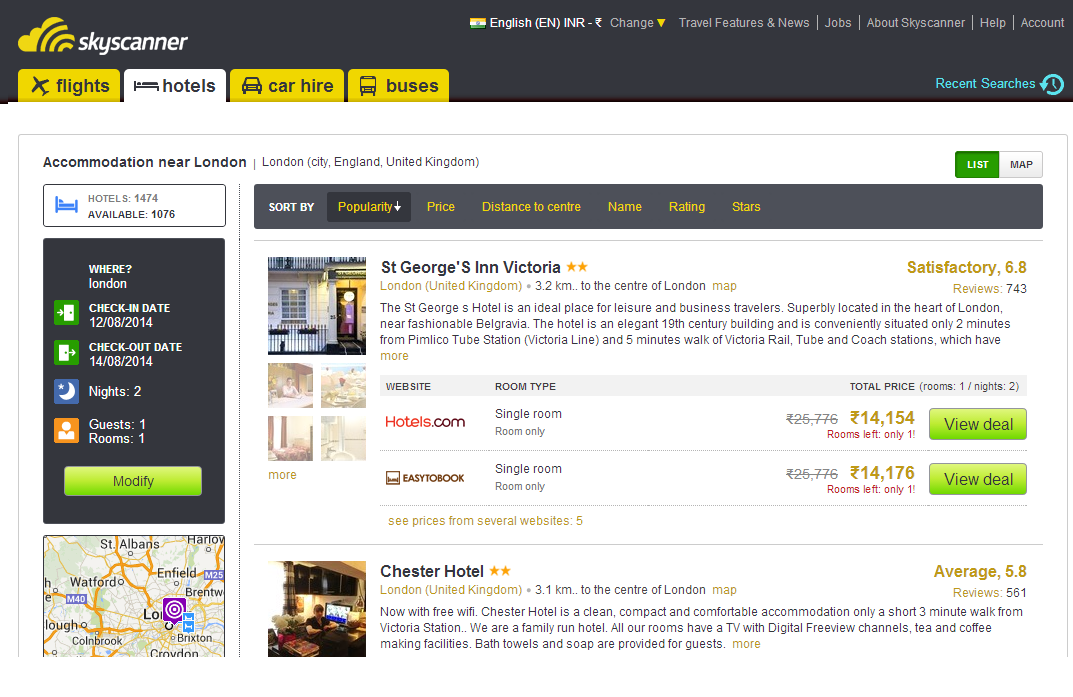Open About Skyscanner link

point(916,23)
